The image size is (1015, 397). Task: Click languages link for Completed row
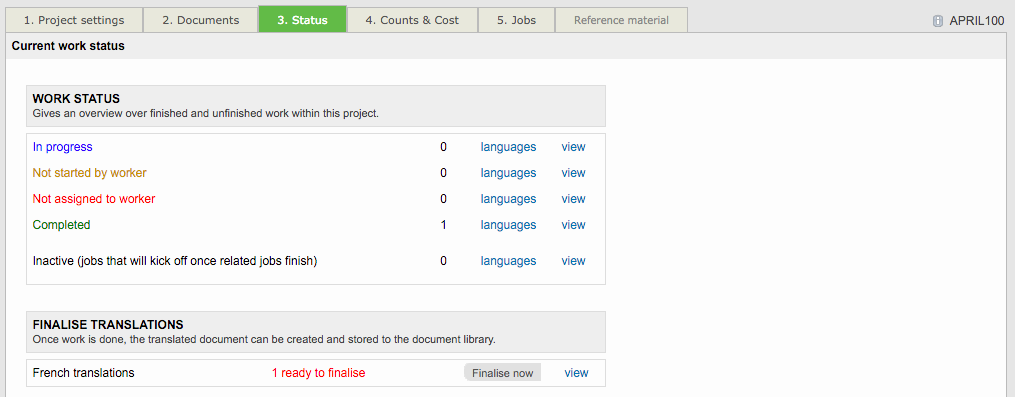(x=508, y=225)
